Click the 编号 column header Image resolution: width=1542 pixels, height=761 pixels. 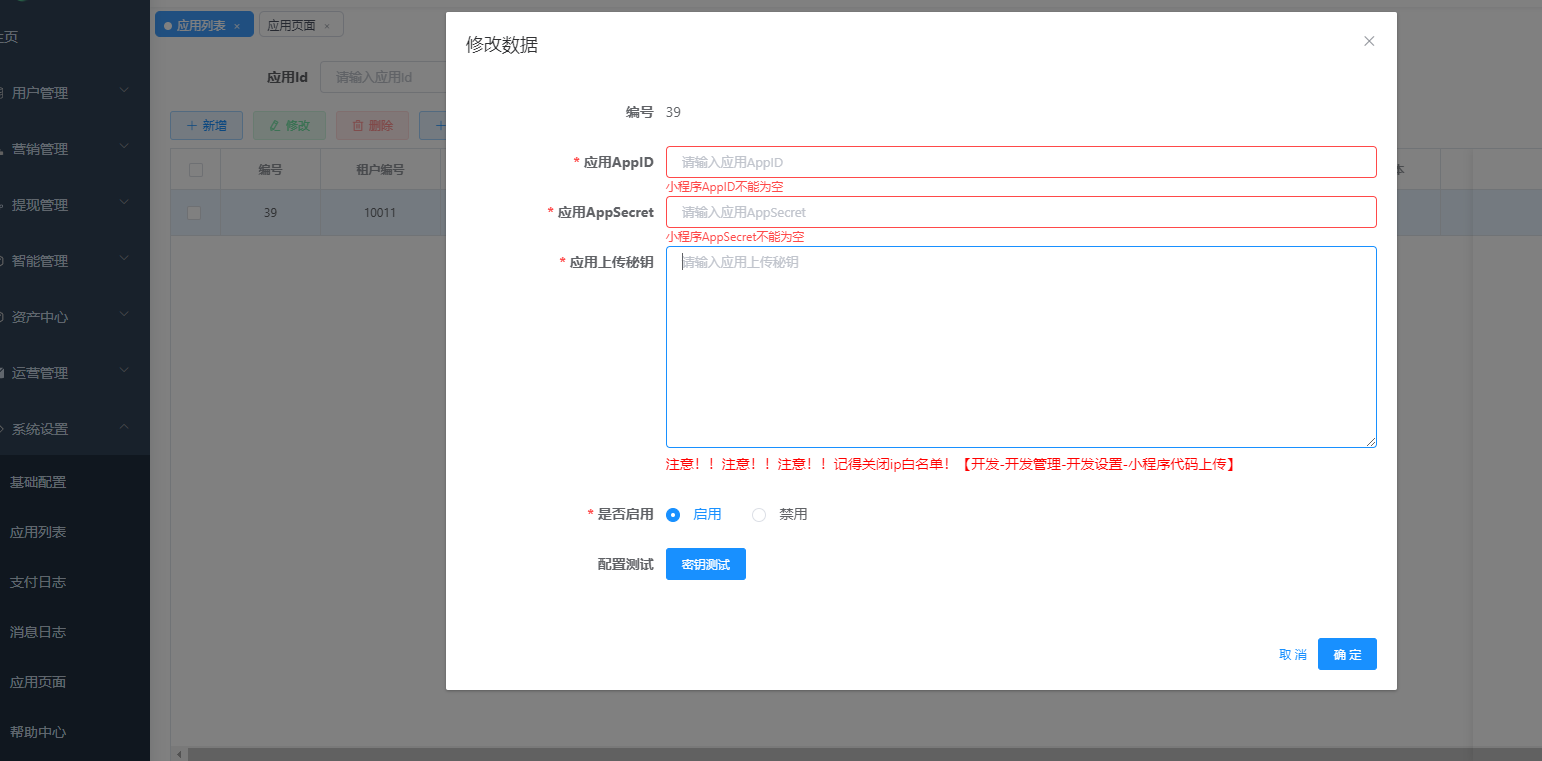[270, 170]
